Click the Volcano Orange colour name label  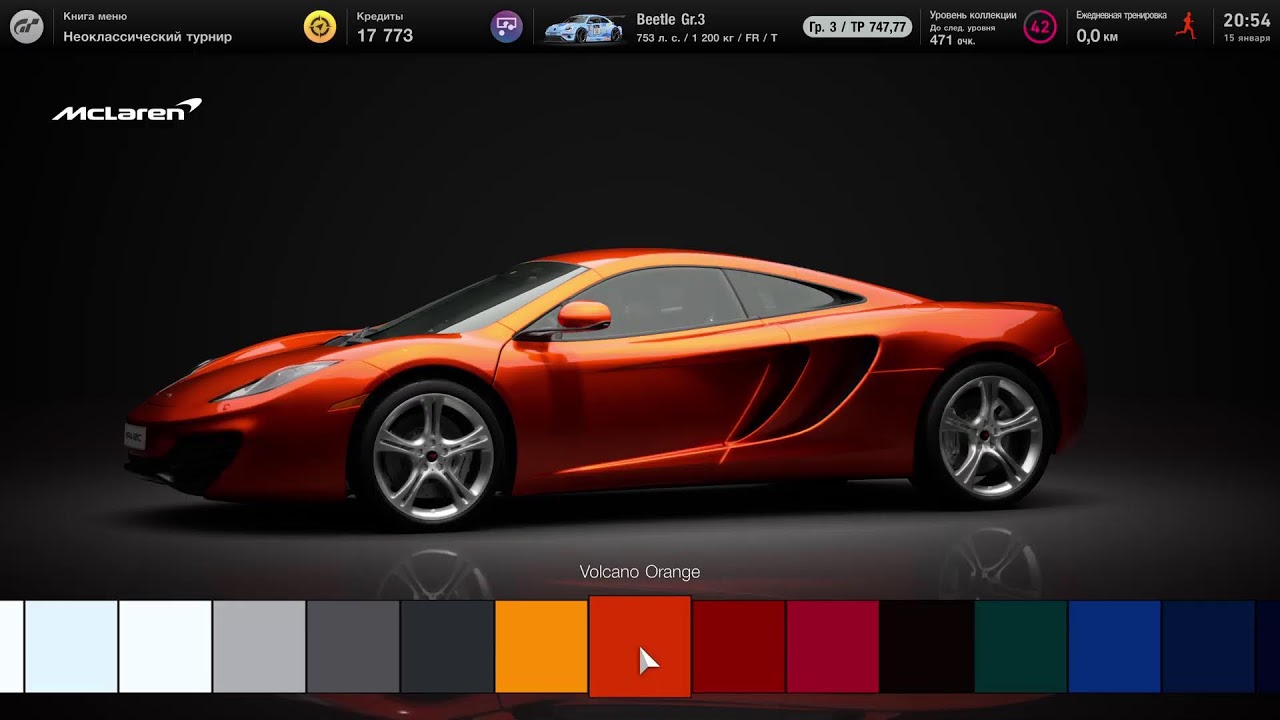640,572
